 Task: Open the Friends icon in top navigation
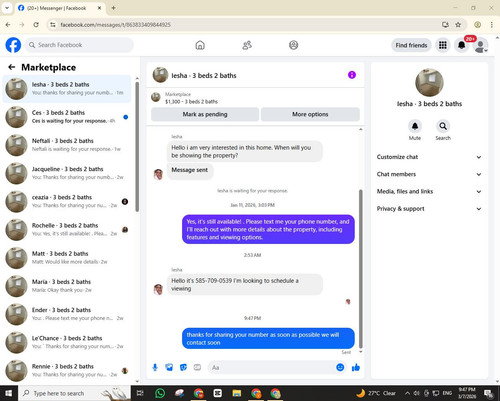pos(247,45)
